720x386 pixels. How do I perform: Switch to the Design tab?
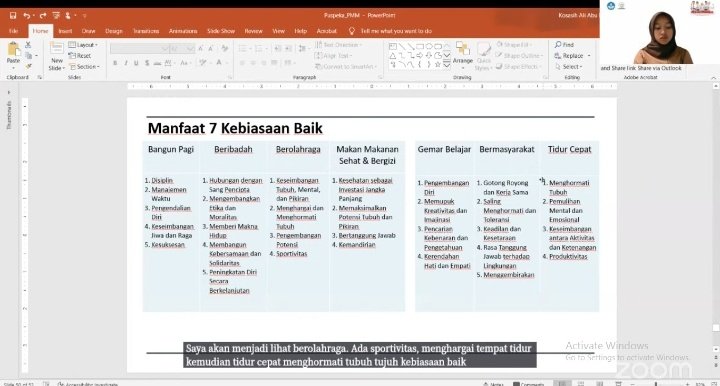[x=114, y=31]
